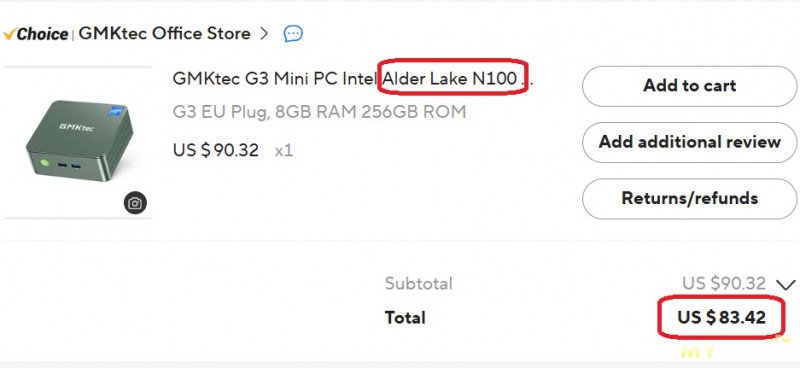Expand the subtotal breakdown arrow
The height and width of the screenshot is (368, 800).
786,284
